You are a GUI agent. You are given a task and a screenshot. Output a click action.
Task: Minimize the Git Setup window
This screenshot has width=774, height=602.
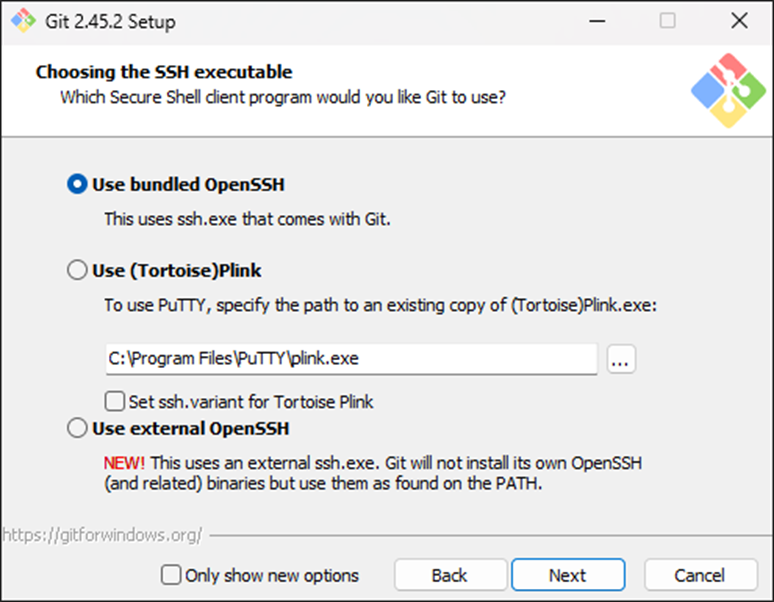[x=596, y=21]
